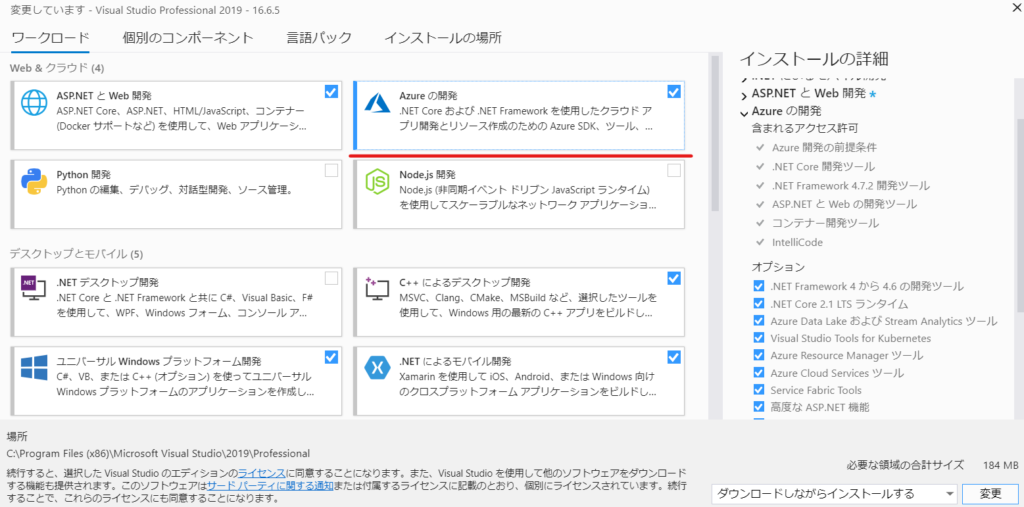Toggle Azure Cloud Services ツール option
This screenshot has width=1024, height=507.
click(758, 373)
